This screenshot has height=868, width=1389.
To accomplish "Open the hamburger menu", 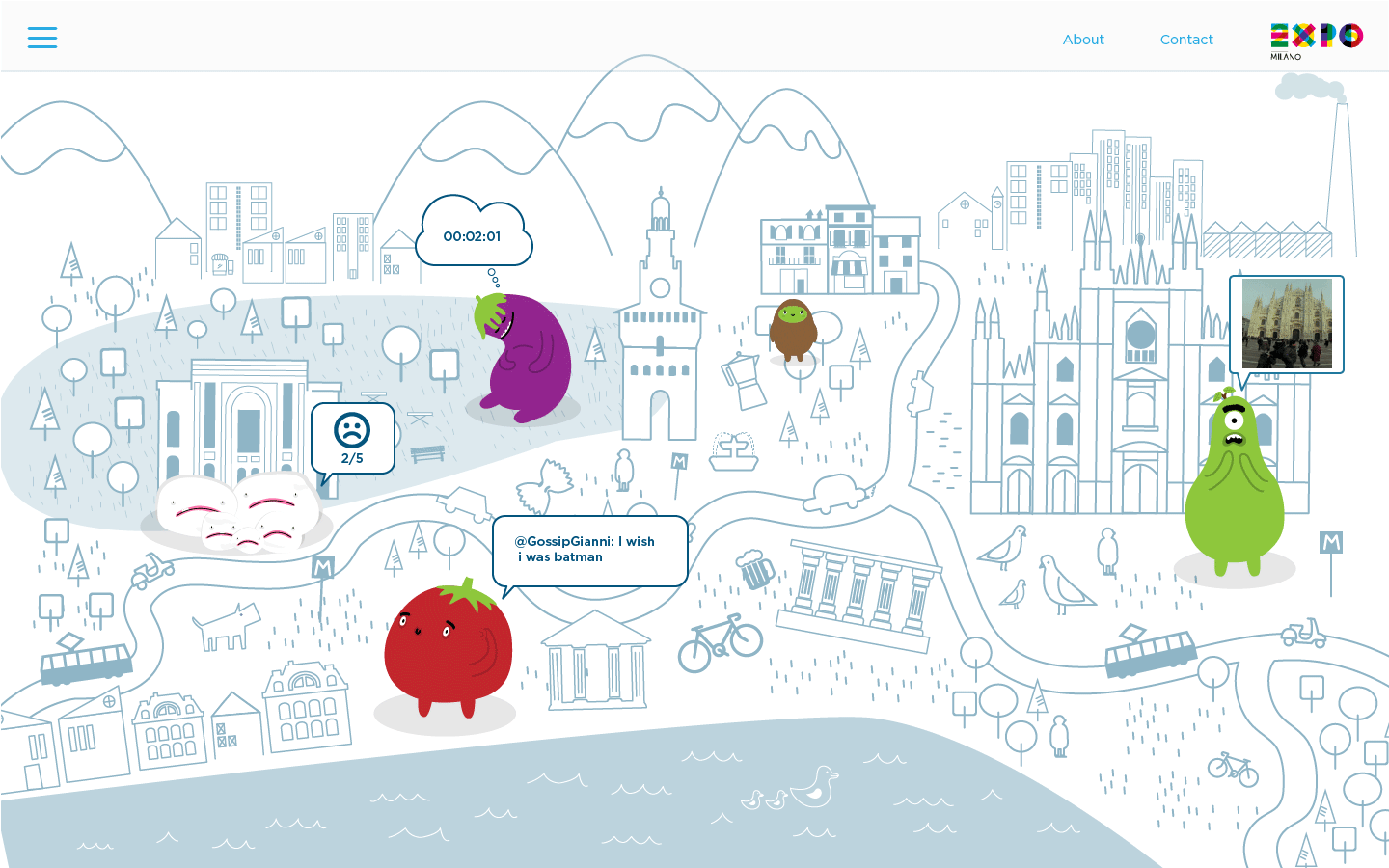I will click(x=42, y=38).
